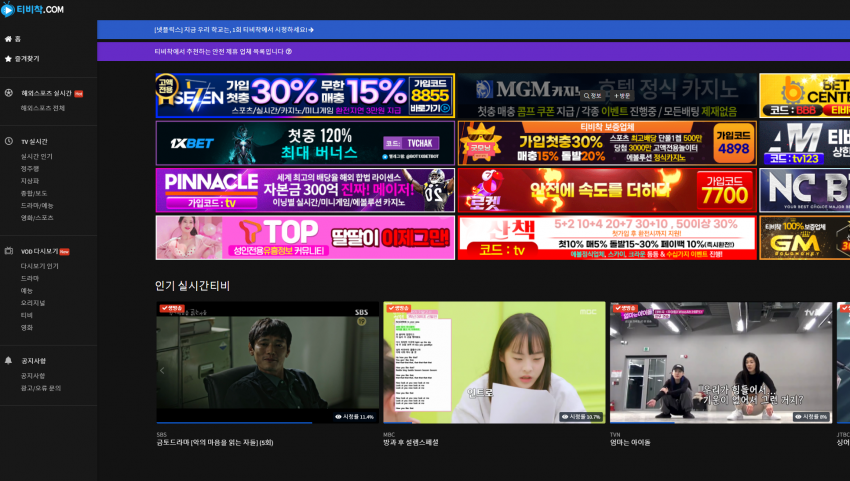Click the blue Netflix notice bar text
850x481 pixels.
pyautogui.click(x=230, y=30)
